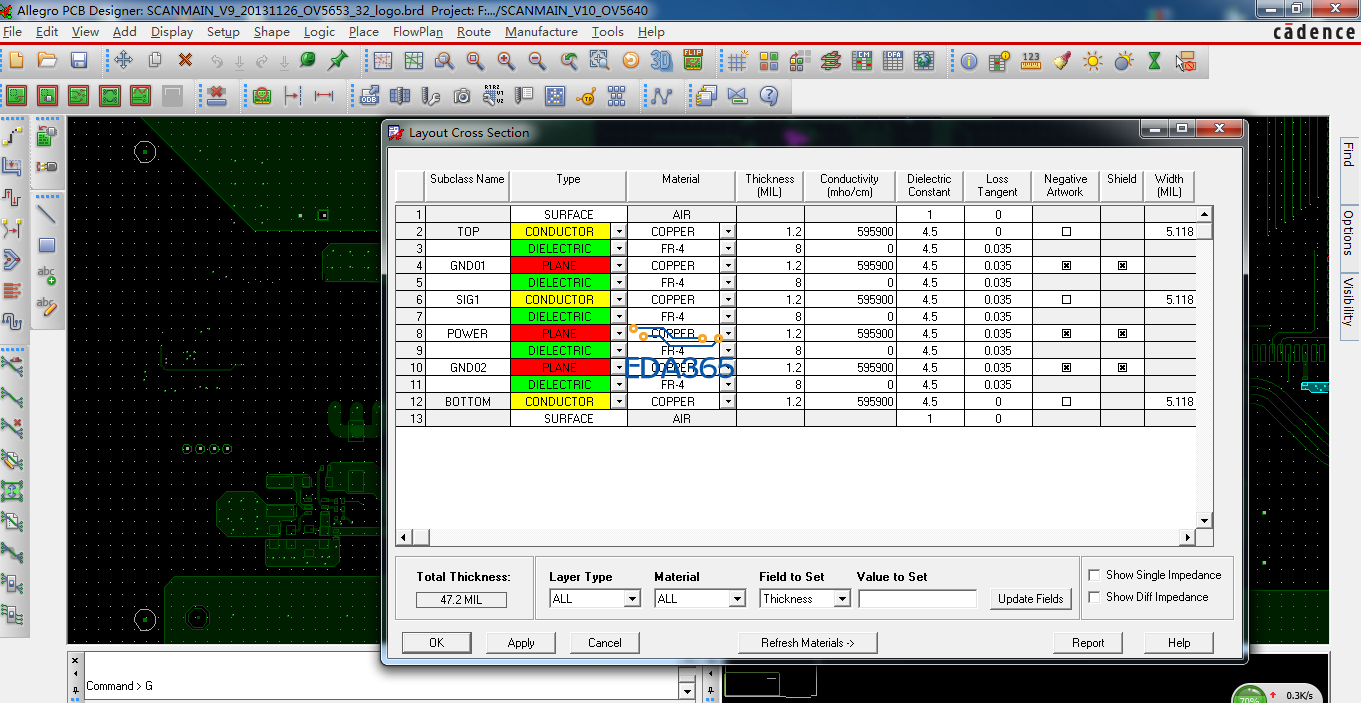Click the table's horizontal scrollbar right arrow

[1188, 538]
